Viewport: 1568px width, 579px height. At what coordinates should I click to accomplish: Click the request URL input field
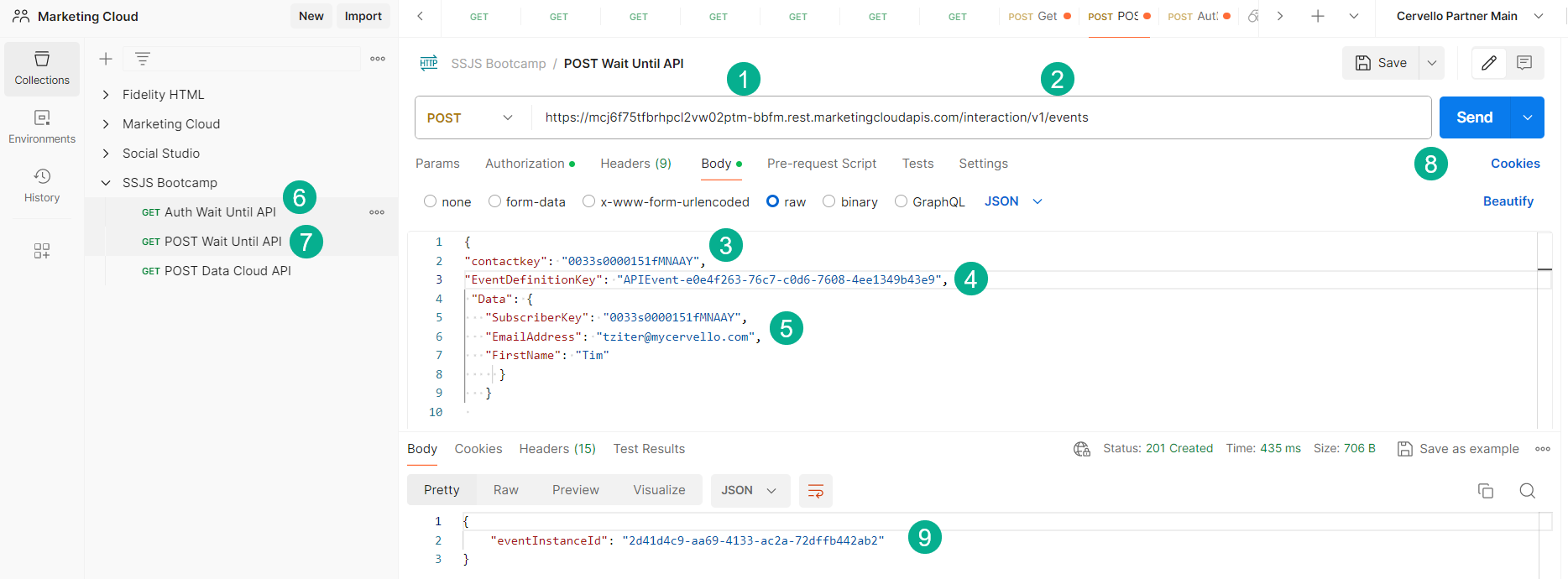point(980,117)
